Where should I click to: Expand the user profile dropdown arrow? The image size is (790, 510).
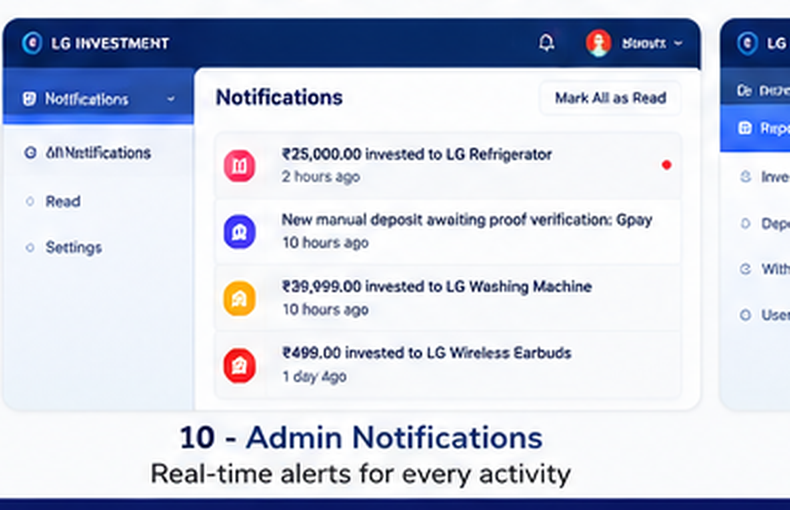point(678,43)
